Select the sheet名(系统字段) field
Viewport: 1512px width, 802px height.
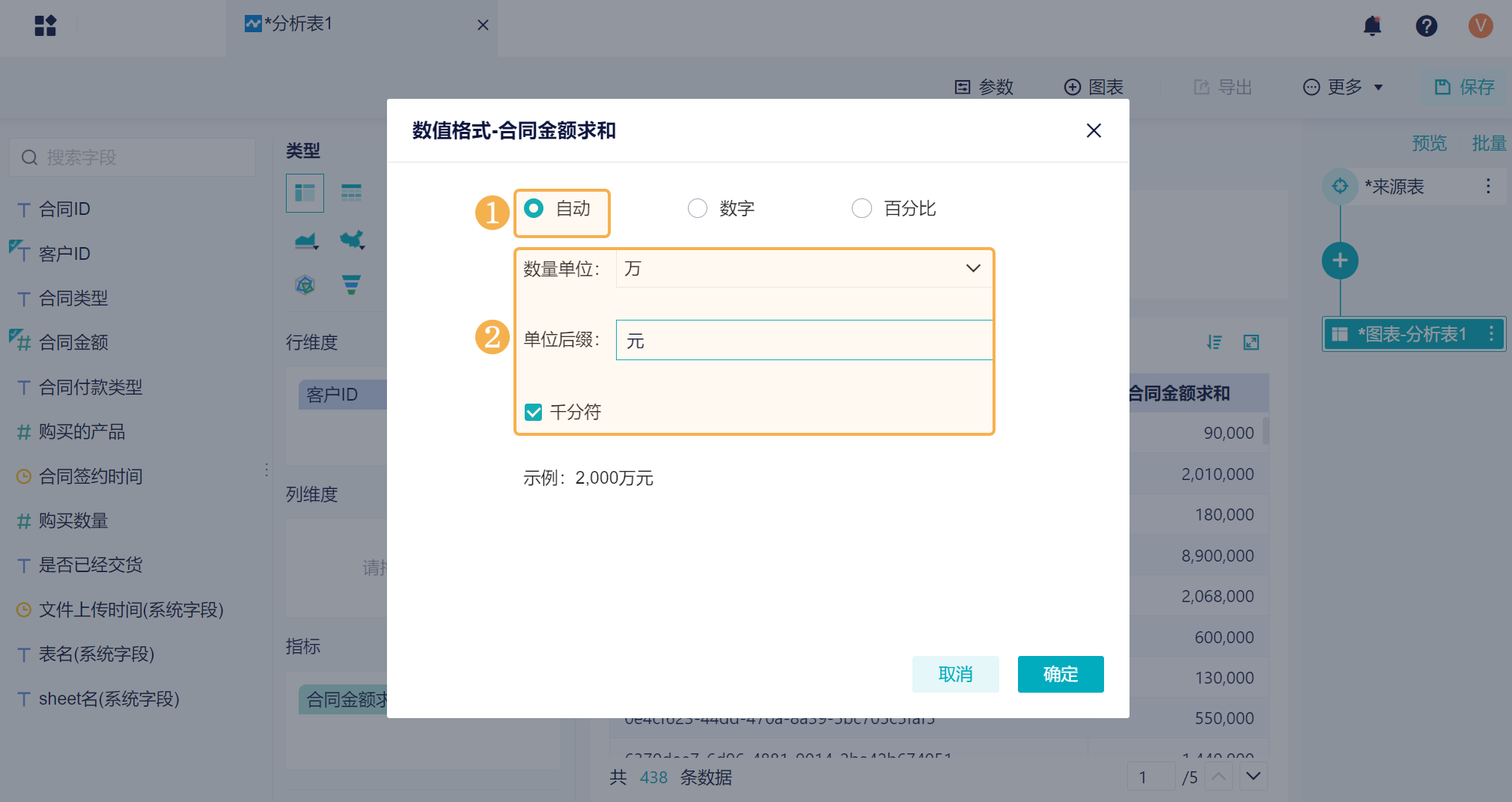pos(109,699)
